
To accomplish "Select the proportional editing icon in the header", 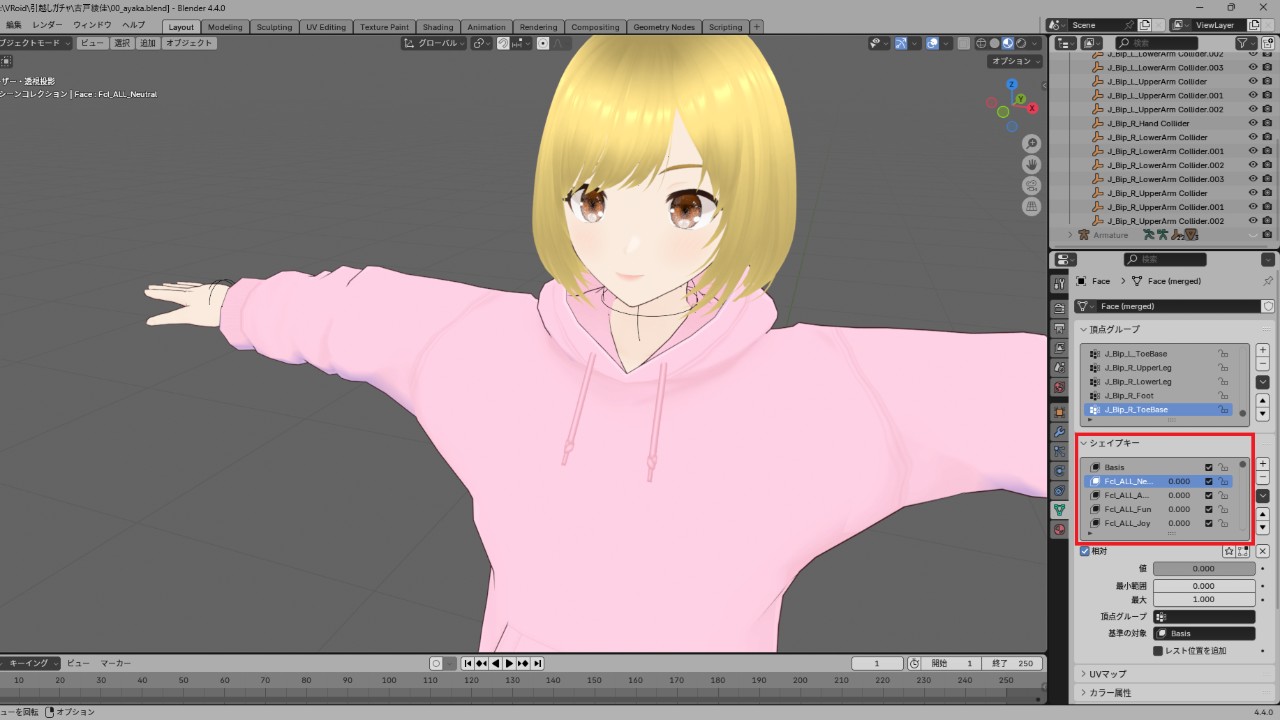I will tap(542, 43).
